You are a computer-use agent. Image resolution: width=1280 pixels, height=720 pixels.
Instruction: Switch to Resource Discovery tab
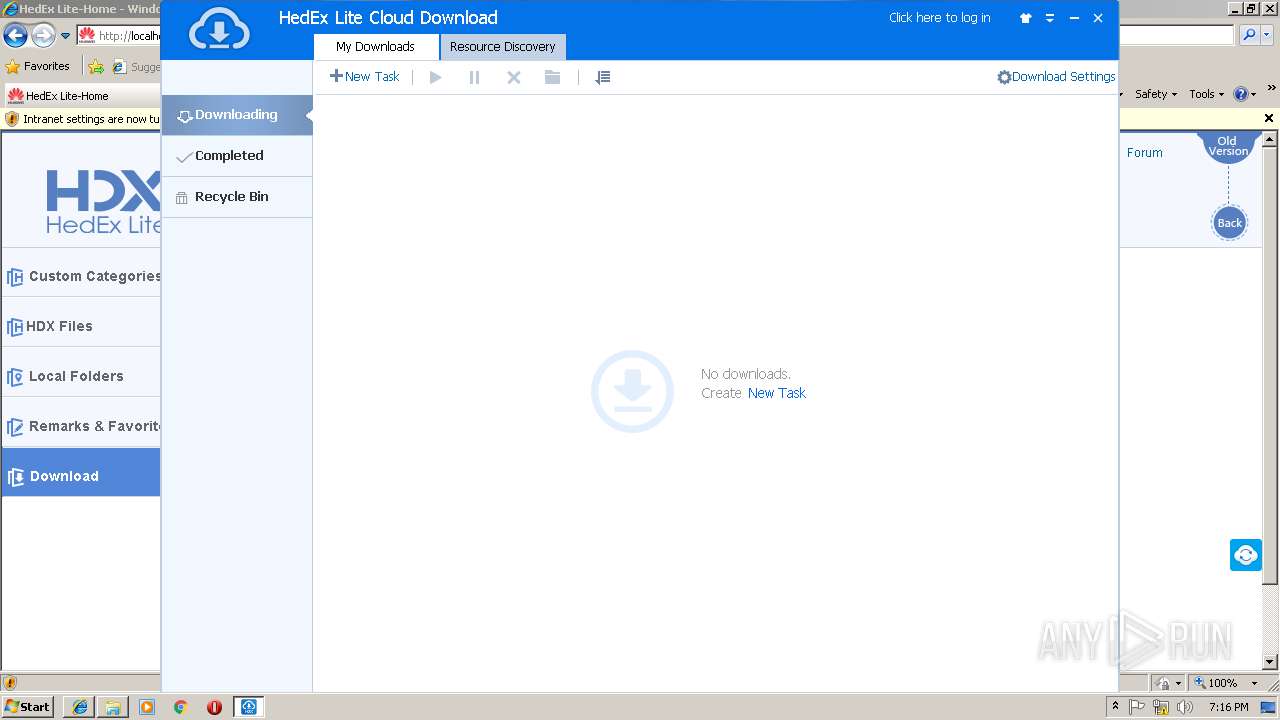click(x=502, y=47)
